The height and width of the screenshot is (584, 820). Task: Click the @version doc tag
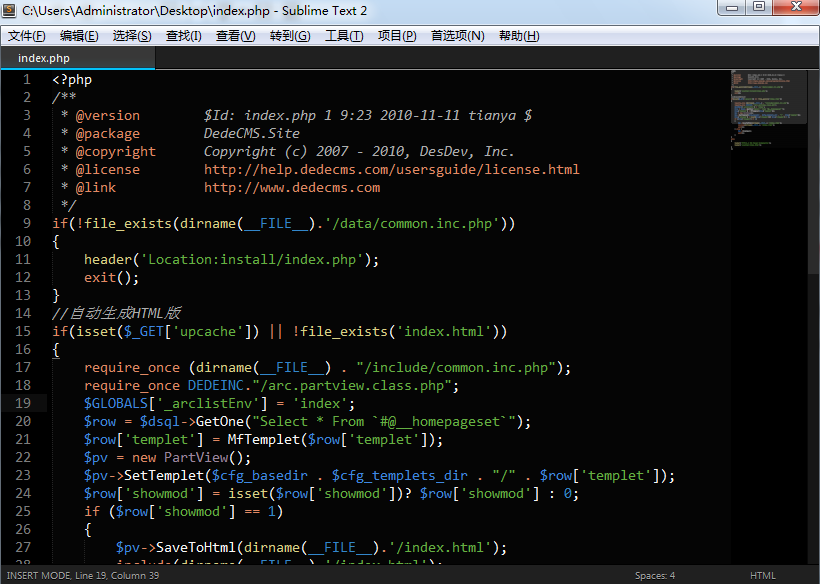[x=108, y=116]
